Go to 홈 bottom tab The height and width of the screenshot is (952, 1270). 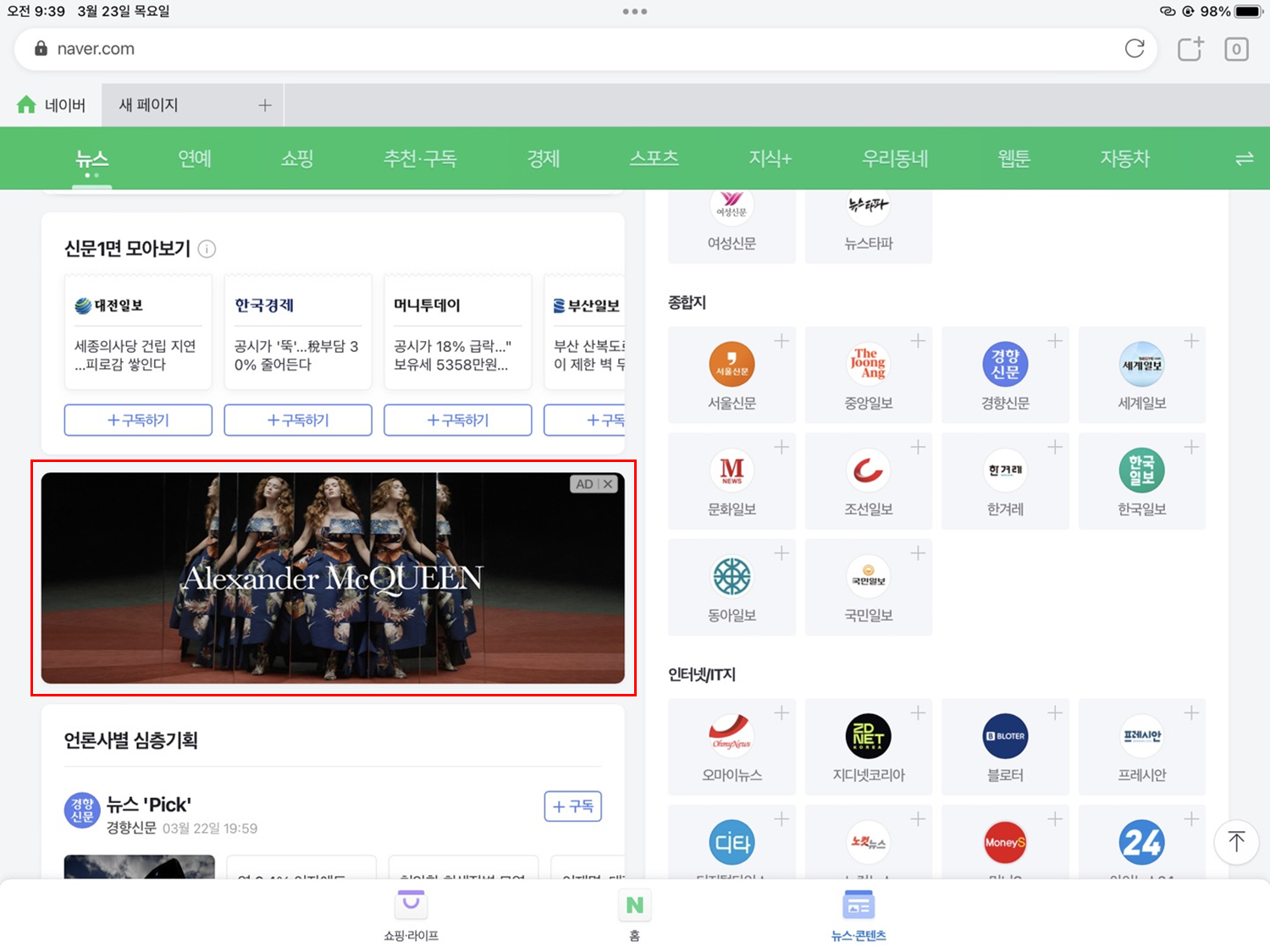pos(634,916)
